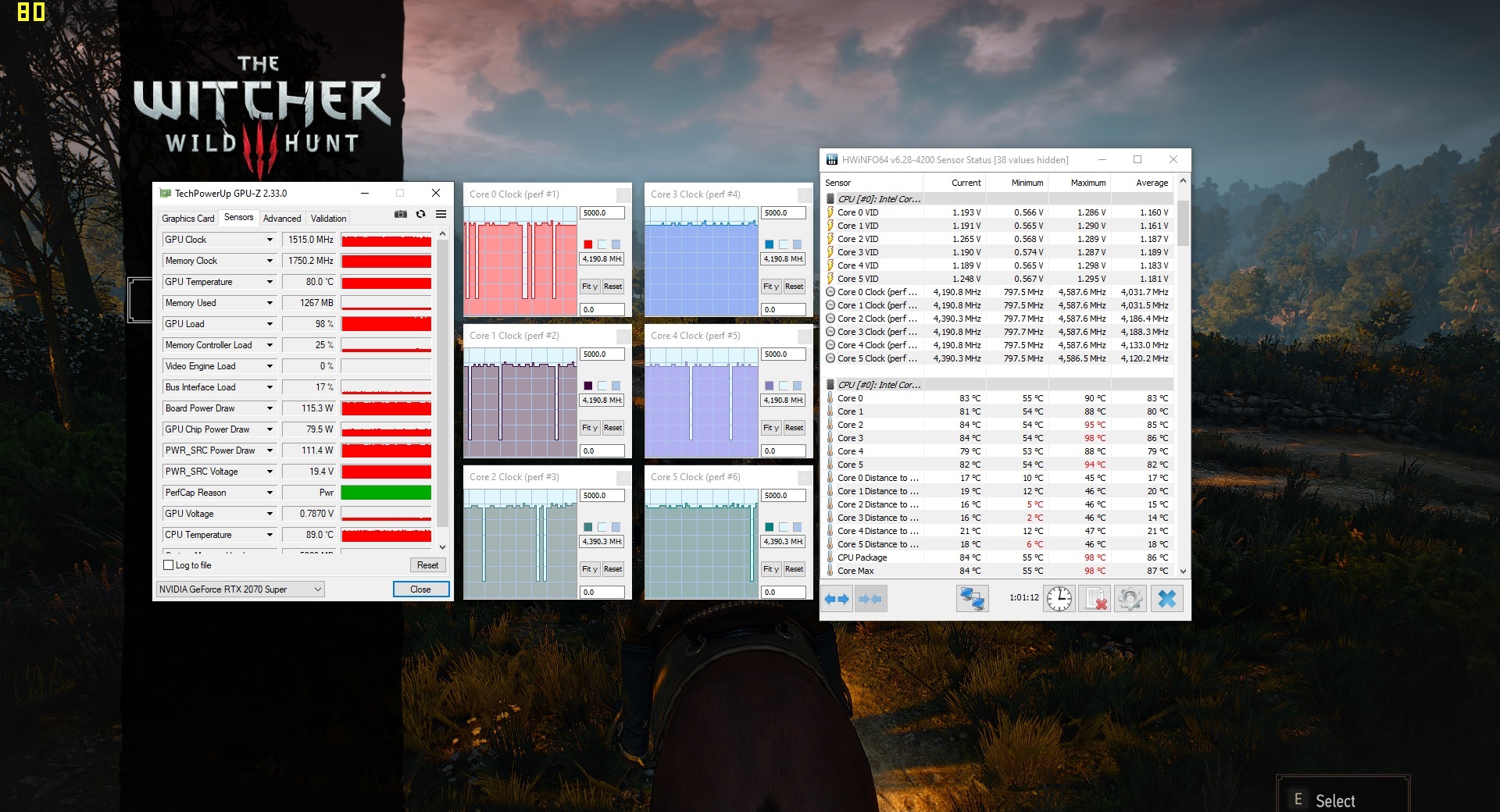Click dark purple swatch in Core 1 graph

[587, 386]
